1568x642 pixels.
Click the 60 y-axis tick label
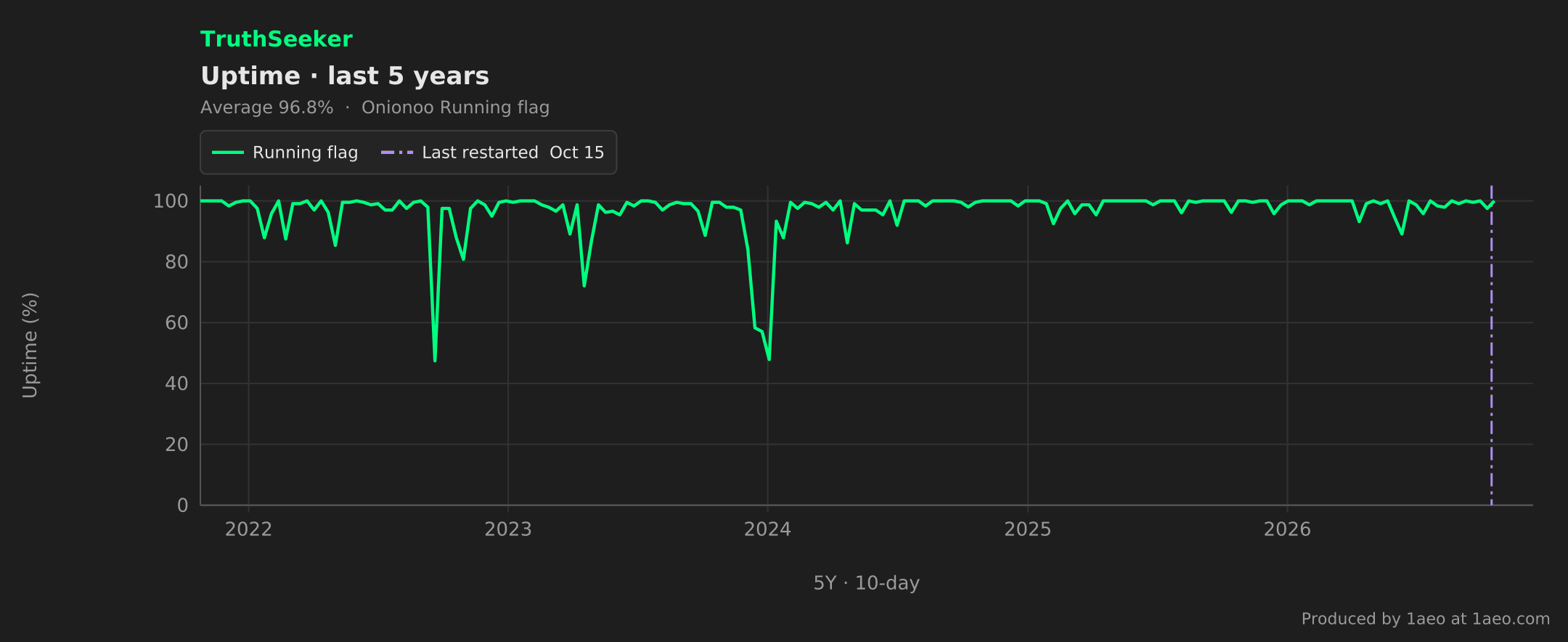click(176, 322)
